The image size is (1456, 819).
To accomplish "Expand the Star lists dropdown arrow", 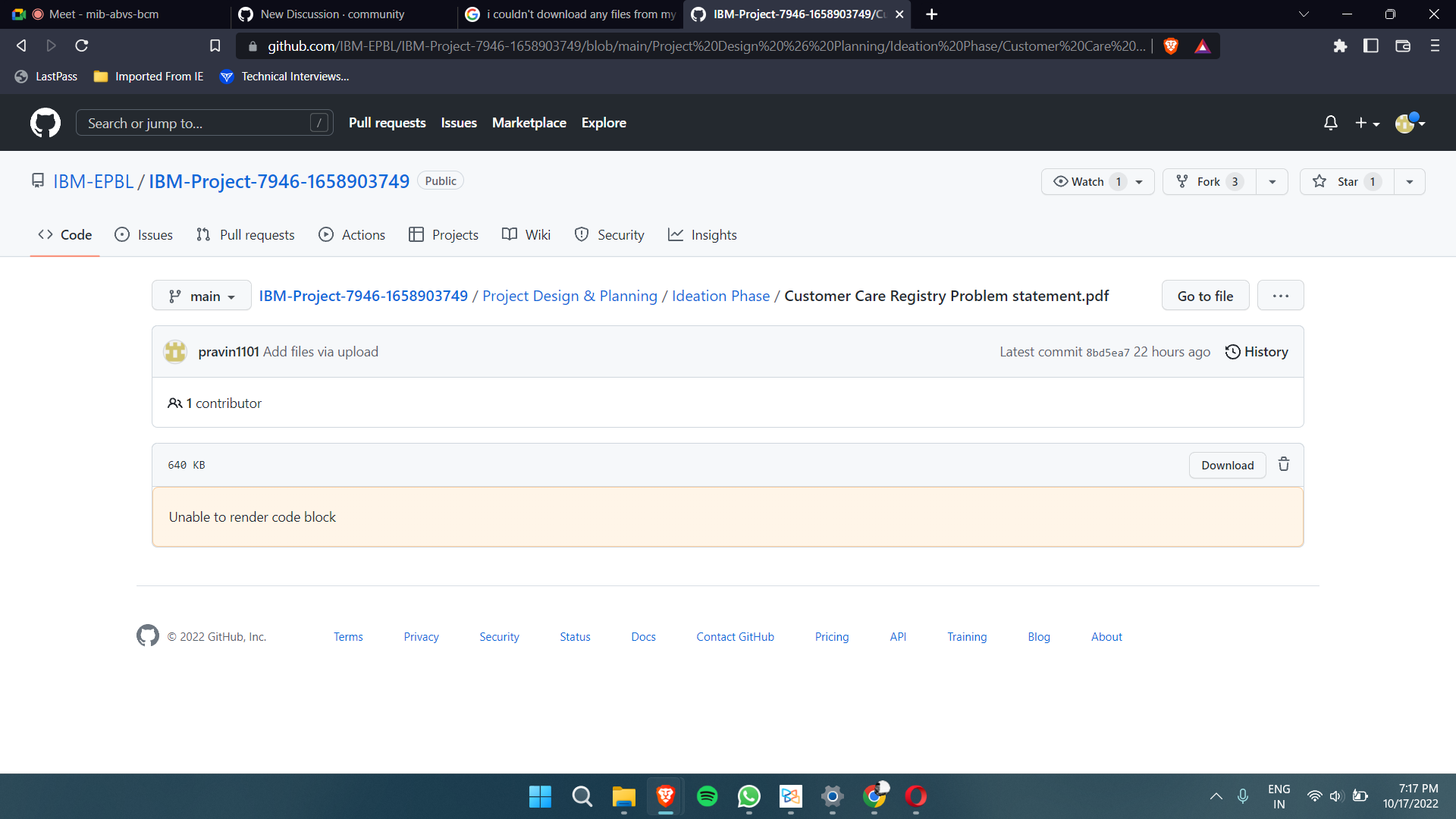I will pyautogui.click(x=1410, y=182).
